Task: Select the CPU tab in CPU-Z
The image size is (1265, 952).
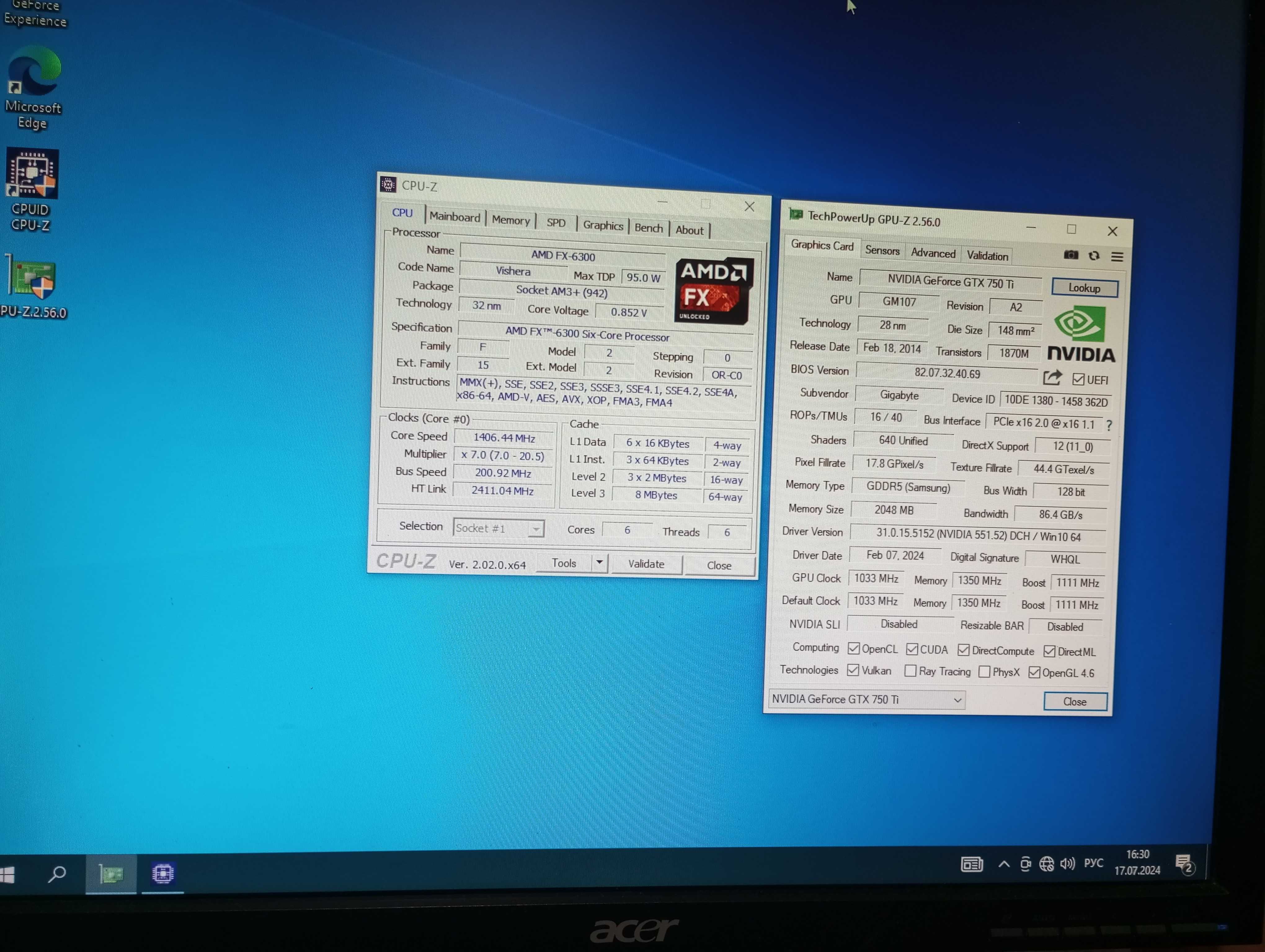Action: [x=402, y=213]
